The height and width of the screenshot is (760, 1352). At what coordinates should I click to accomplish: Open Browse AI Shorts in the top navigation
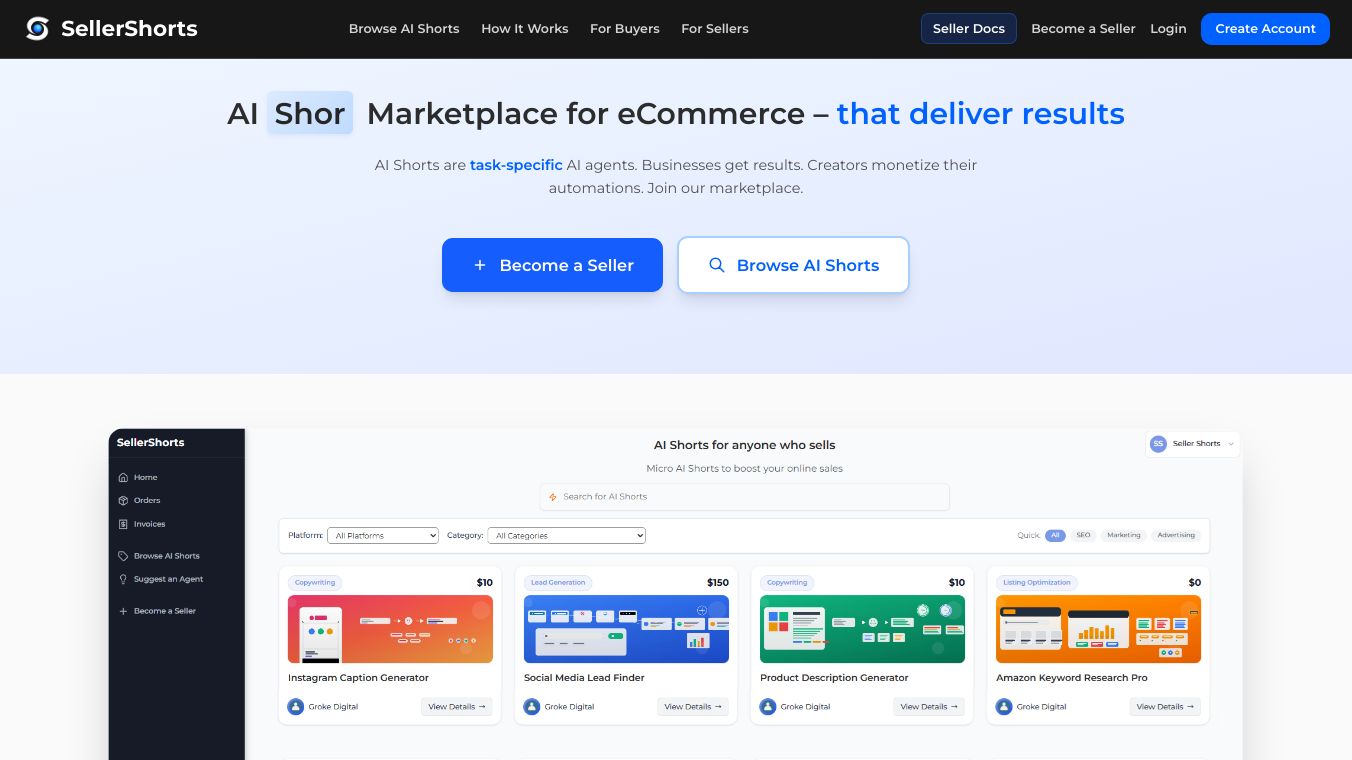tap(404, 29)
